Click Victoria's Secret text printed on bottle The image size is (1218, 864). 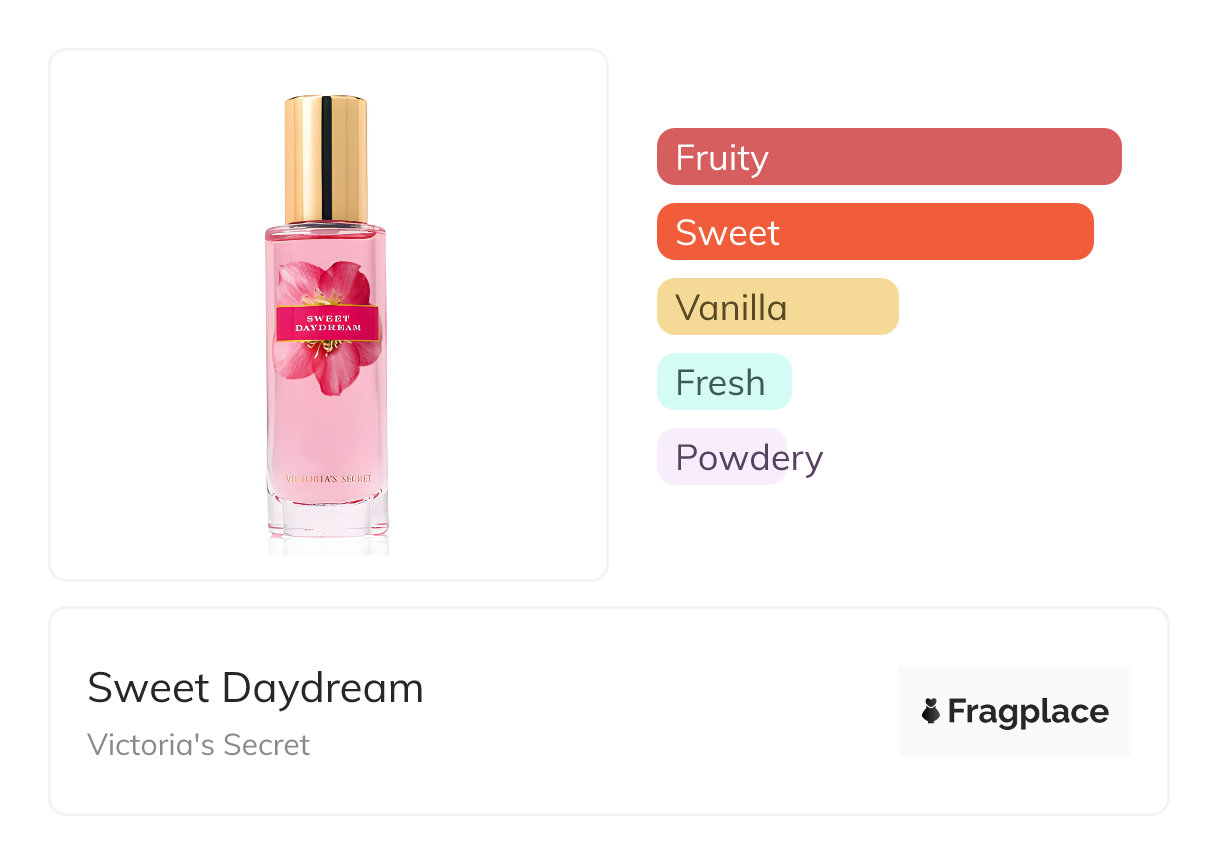point(328,480)
